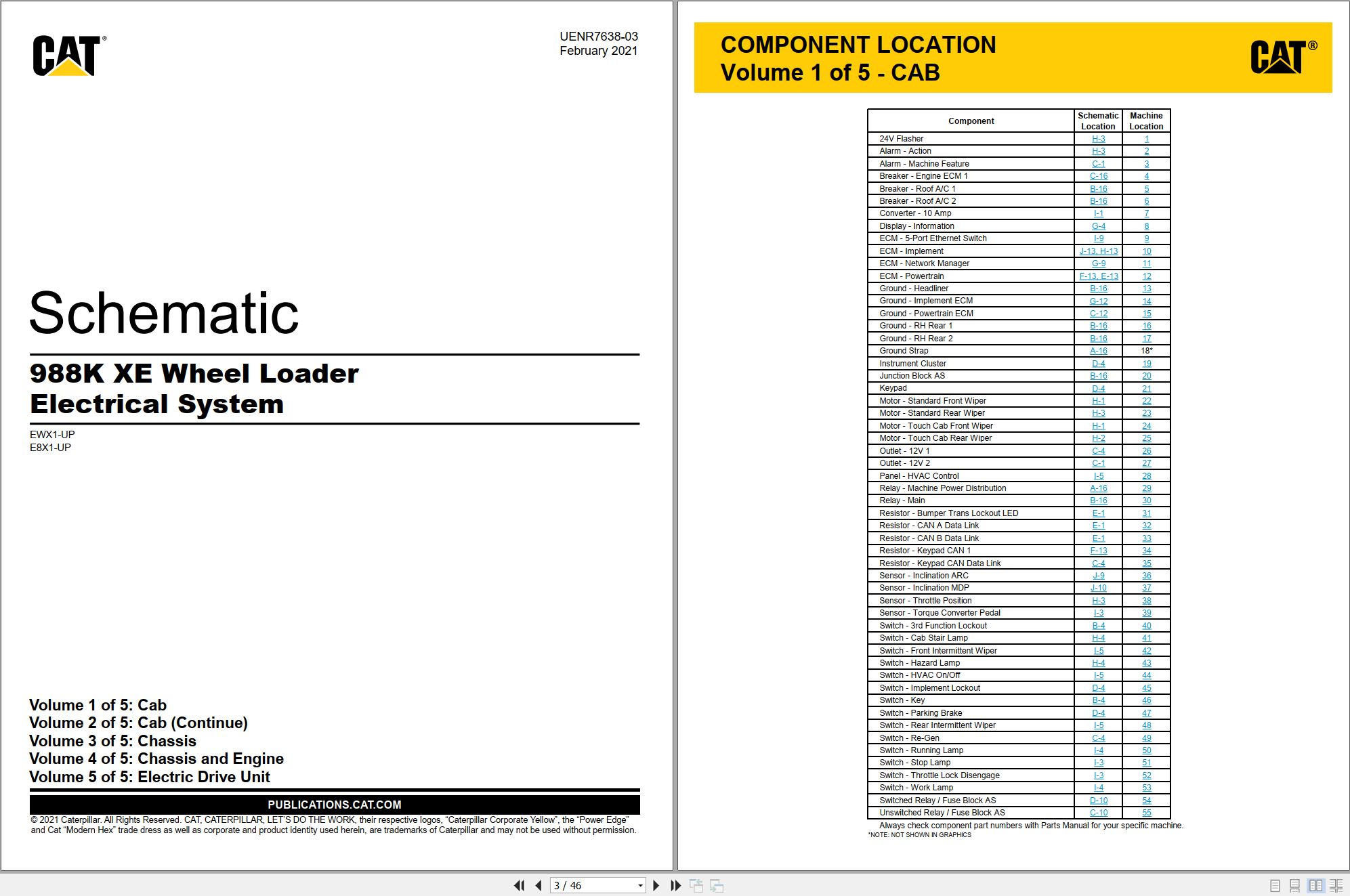
Task: Click the 'Junction Block AS' component text
Action: [x=912, y=376]
